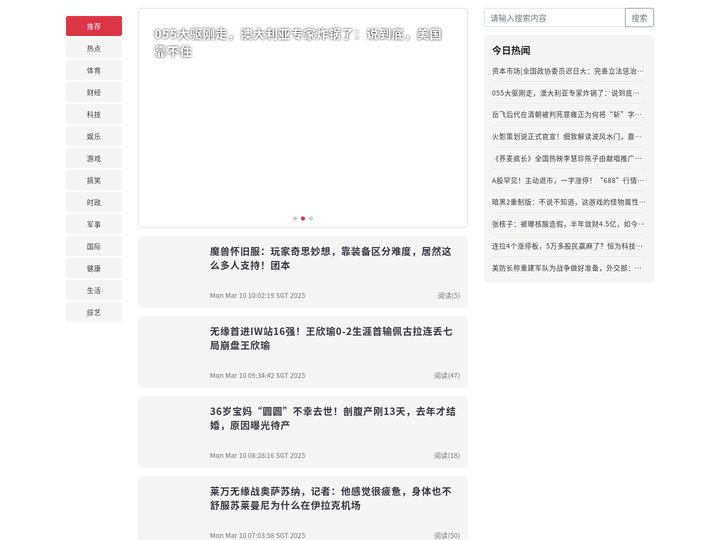Click hot news 张核子 被曝核酸造假
This screenshot has width=720, height=540.
568,224
